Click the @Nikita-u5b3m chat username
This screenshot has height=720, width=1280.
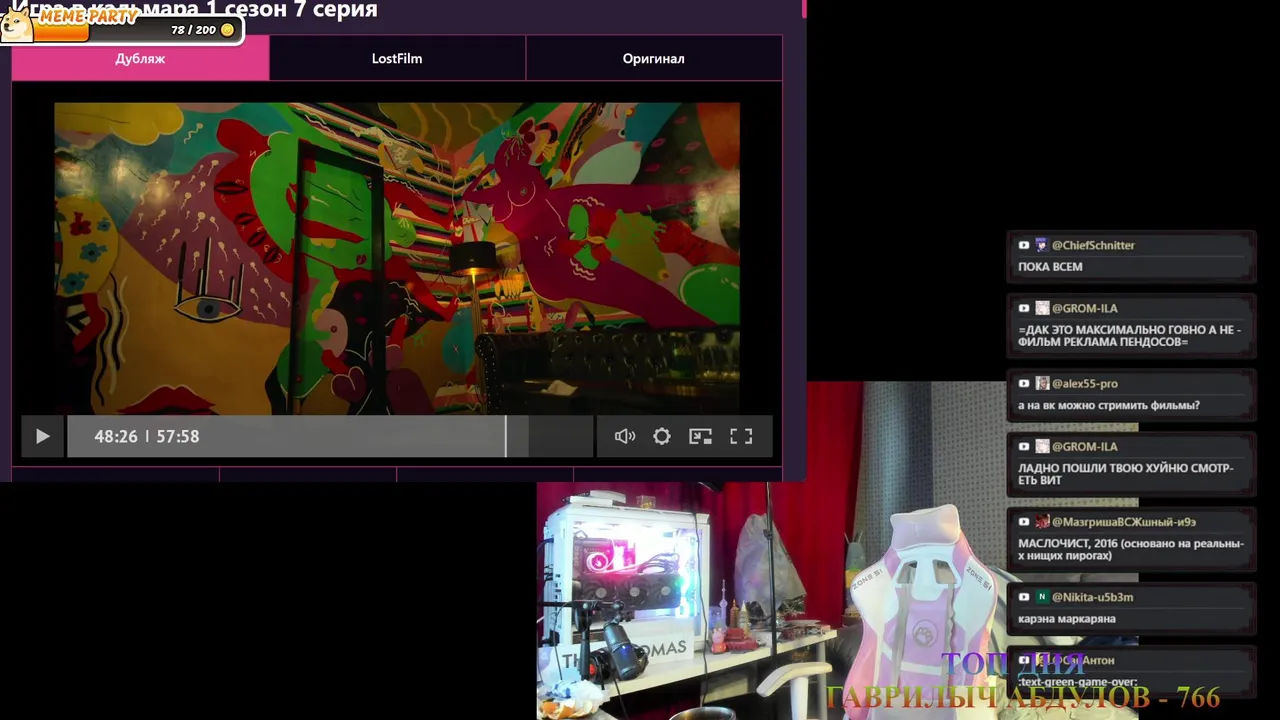pyautogui.click(x=1092, y=597)
